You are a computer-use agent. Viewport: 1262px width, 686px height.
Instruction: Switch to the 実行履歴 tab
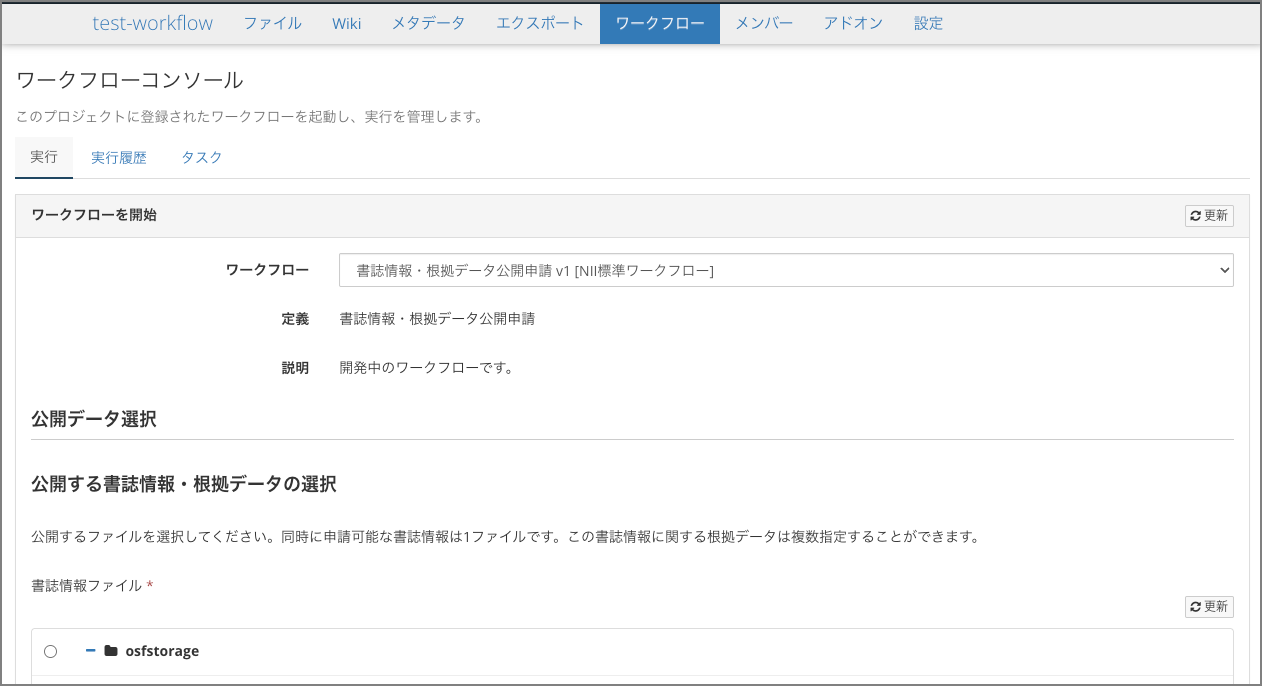[x=118, y=158]
